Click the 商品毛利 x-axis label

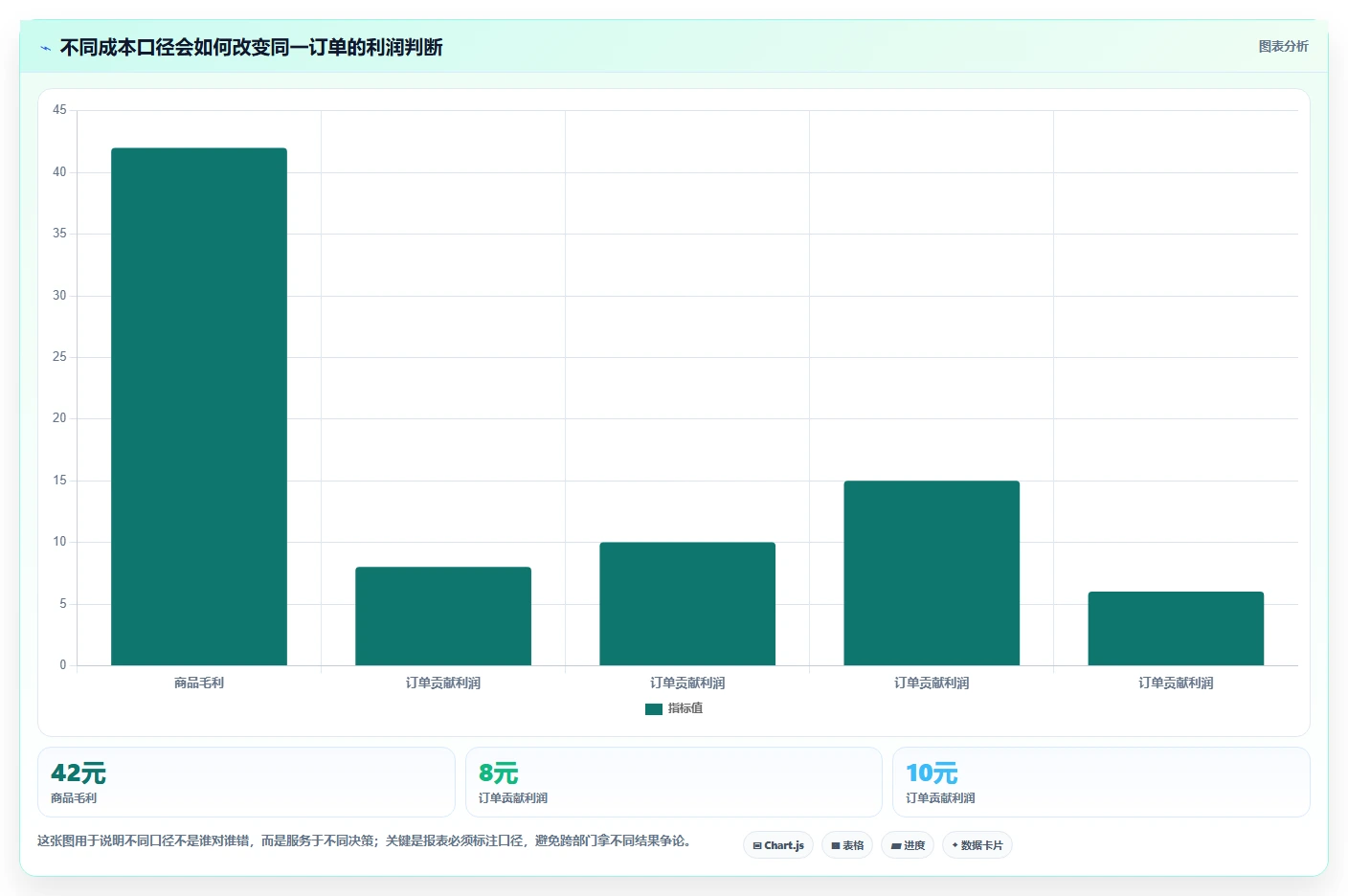(199, 683)
